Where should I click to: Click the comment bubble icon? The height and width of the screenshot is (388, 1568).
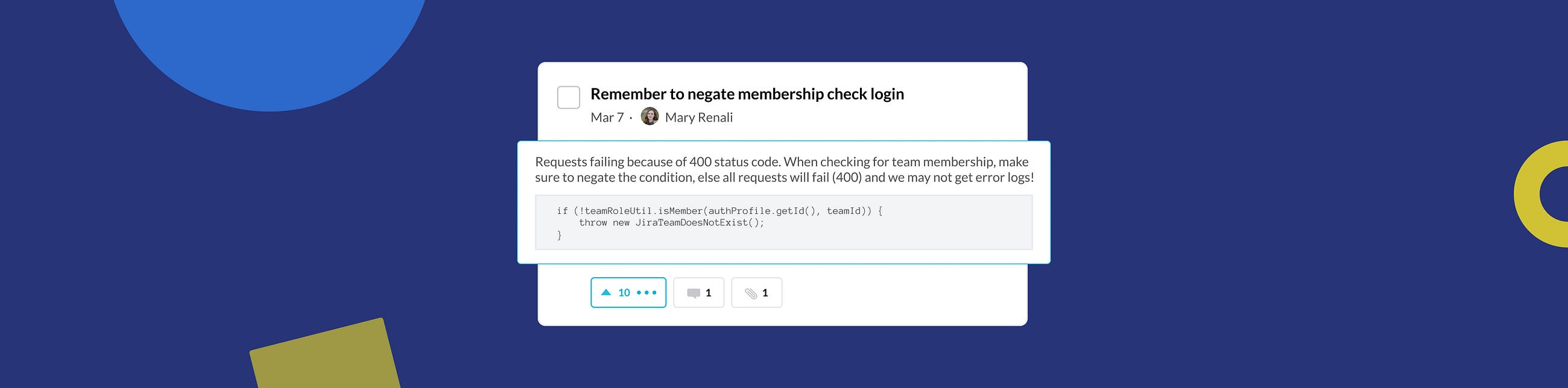pos(694,293)
